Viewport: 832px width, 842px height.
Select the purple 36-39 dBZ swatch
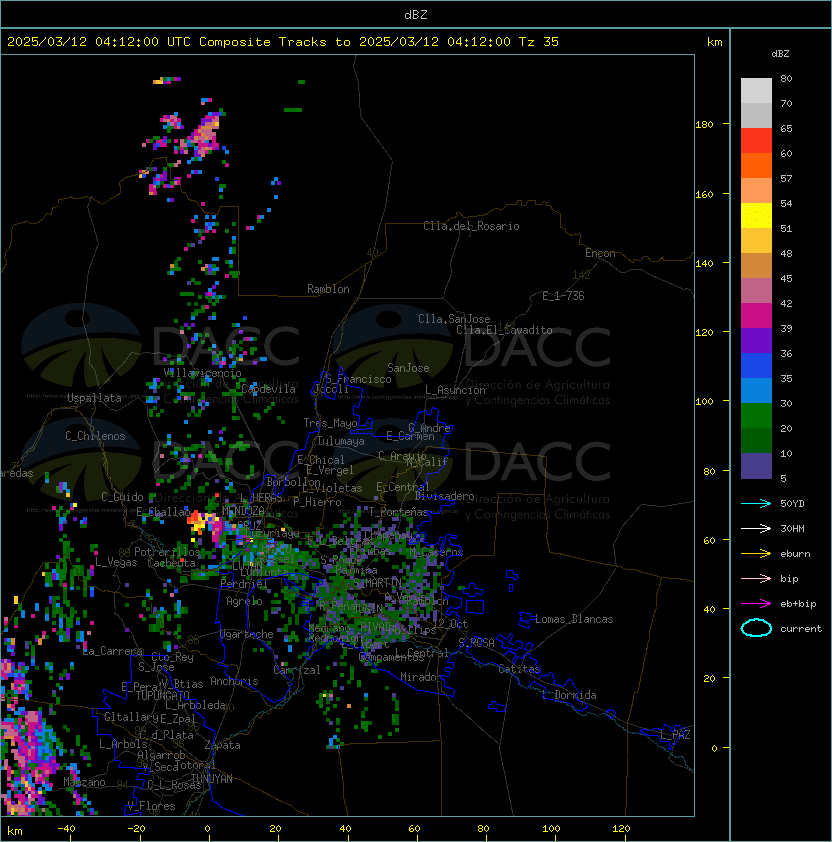756,340
